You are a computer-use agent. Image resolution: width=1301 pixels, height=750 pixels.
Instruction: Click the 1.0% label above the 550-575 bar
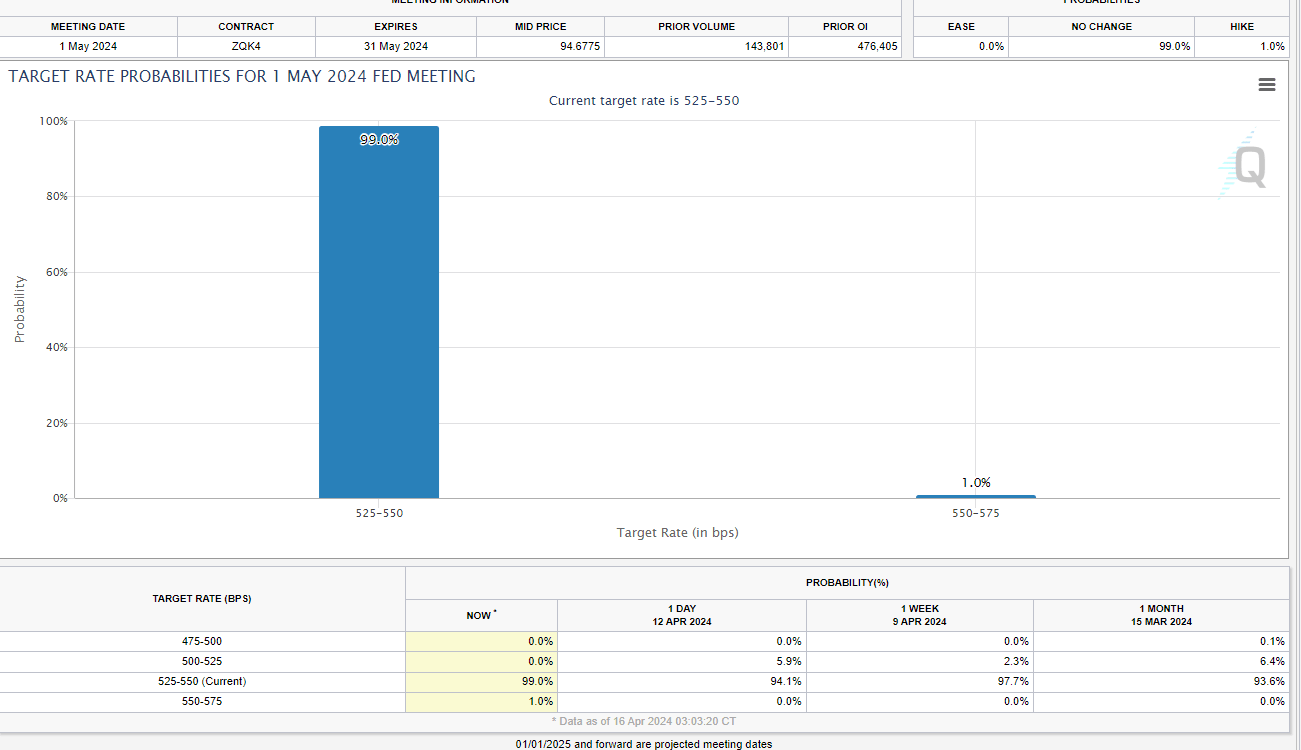tap(976, 482)
